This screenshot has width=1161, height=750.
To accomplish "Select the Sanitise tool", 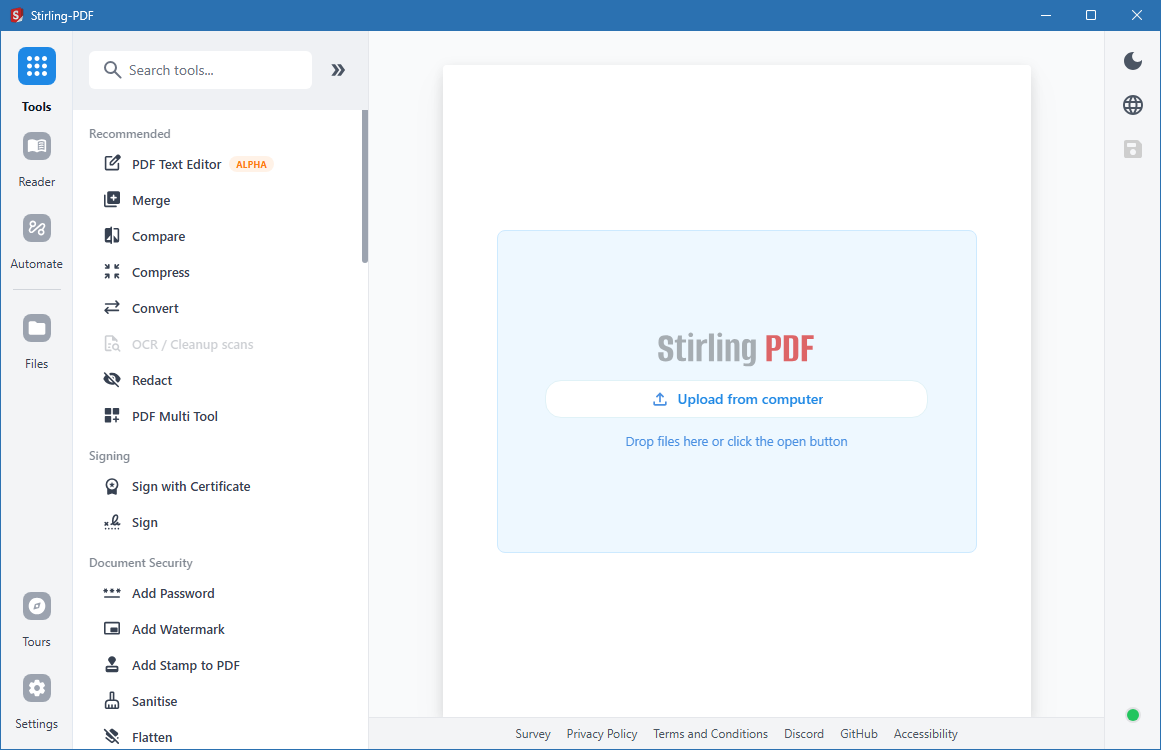I will (157, 700).
